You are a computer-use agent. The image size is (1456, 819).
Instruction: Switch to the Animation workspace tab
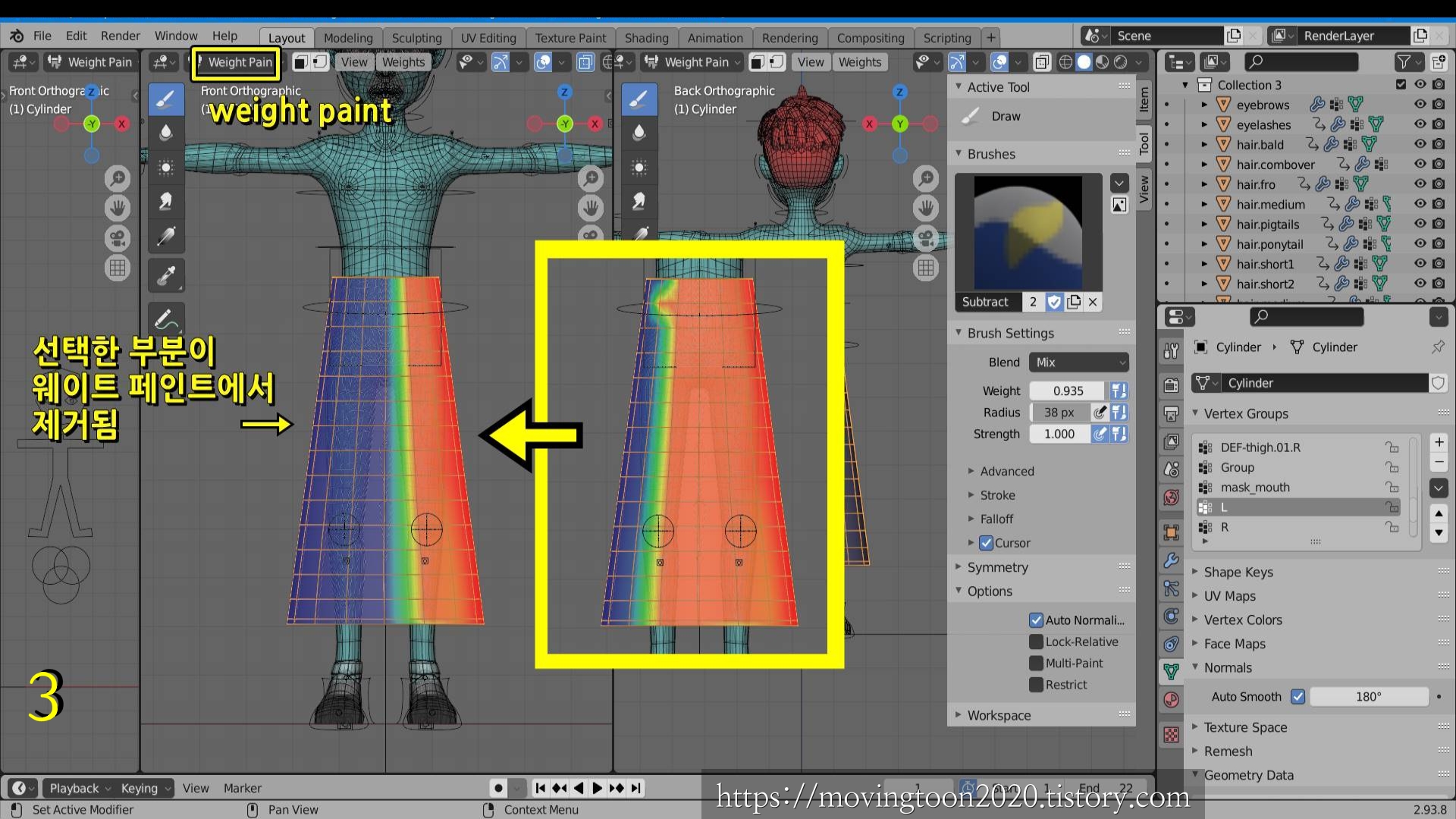coord(715,38)
